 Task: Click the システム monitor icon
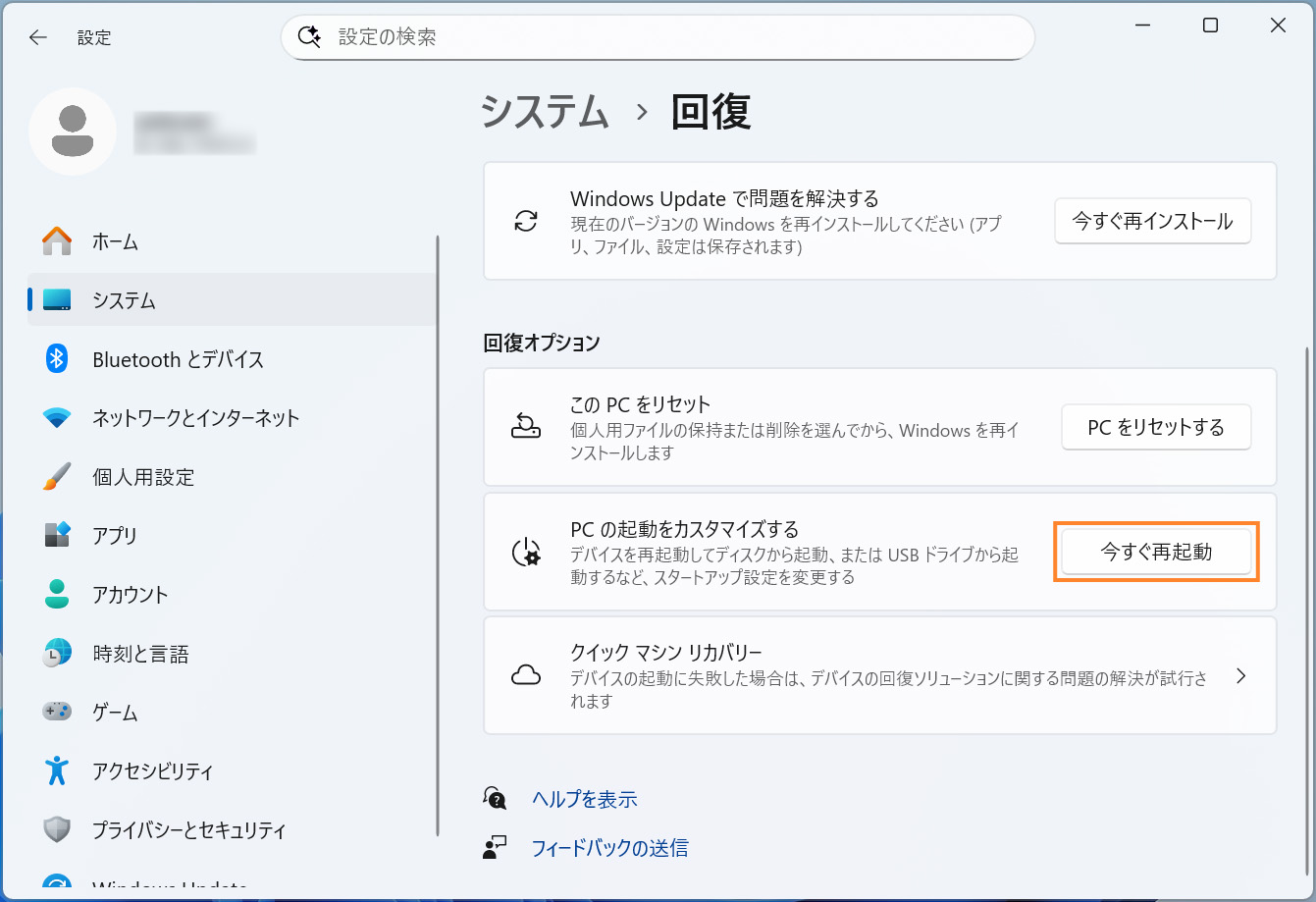point(57,300)
